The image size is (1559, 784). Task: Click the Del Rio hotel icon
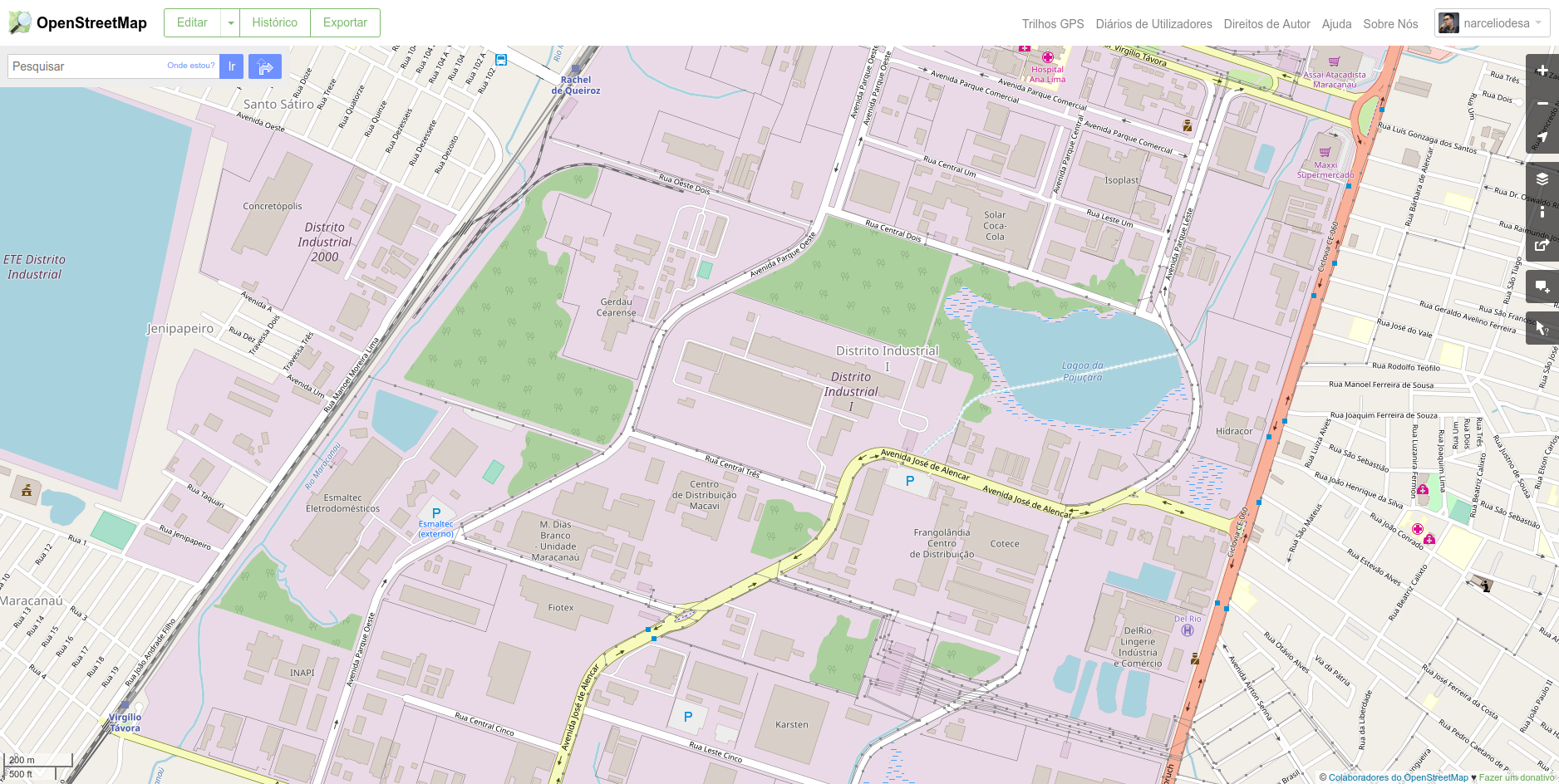1188,630
